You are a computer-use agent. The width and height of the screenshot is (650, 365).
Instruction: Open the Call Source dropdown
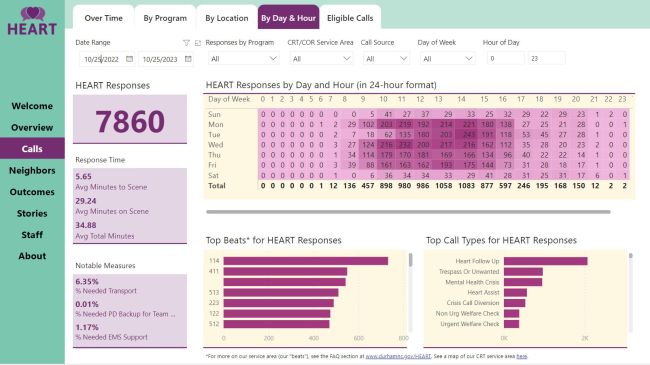[x=386, y=59]
